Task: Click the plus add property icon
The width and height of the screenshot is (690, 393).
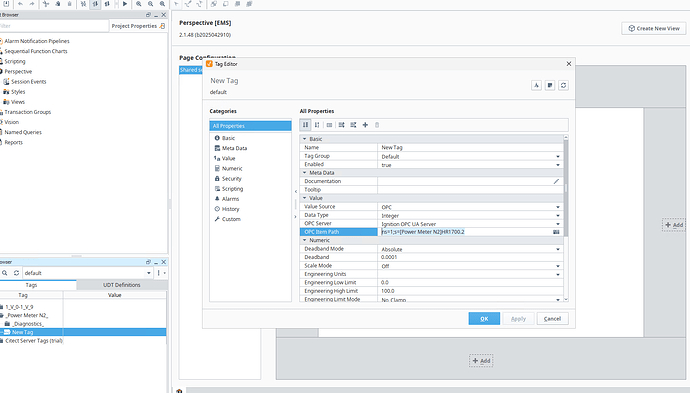Action: pyautogui.click(x=365, y=125)
